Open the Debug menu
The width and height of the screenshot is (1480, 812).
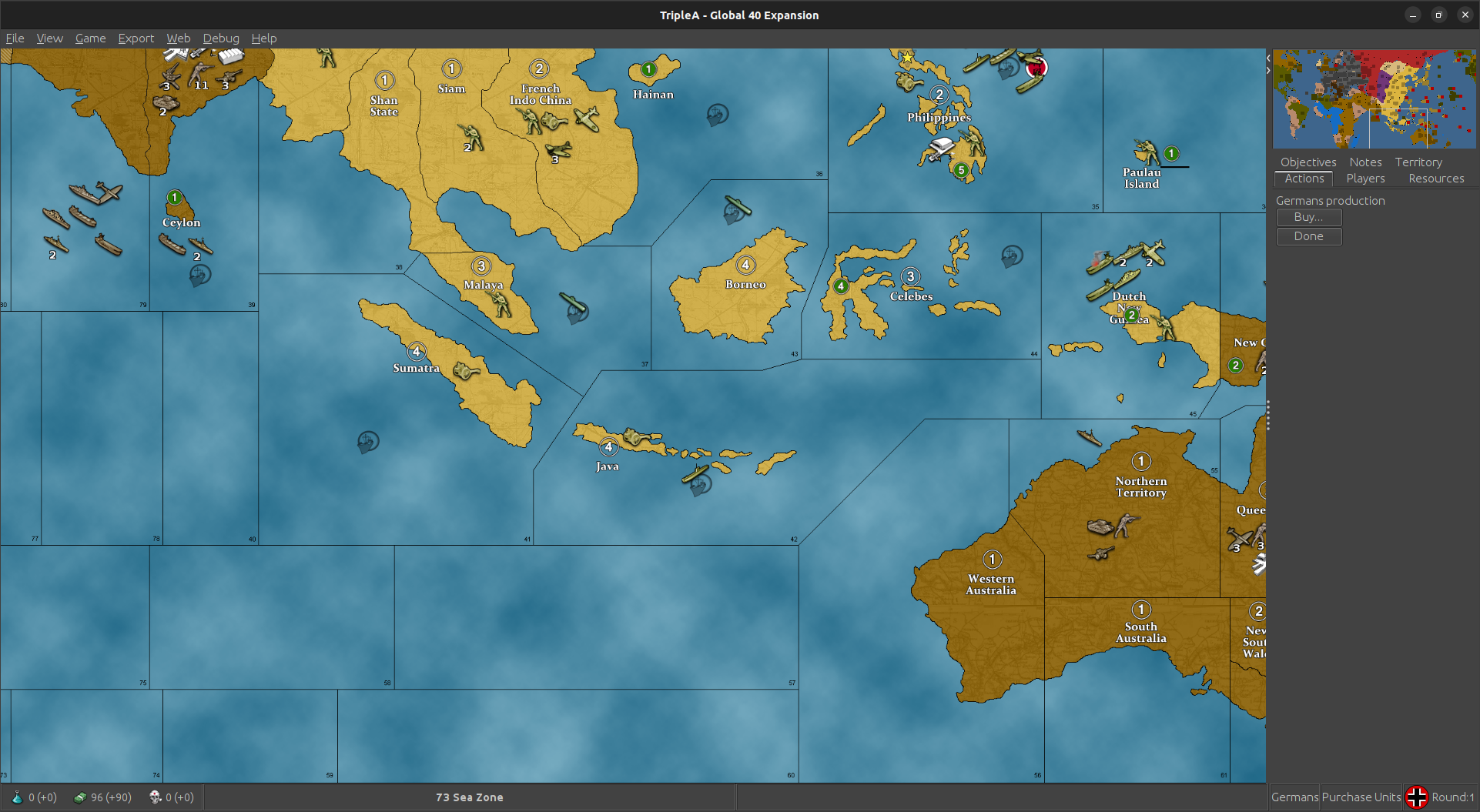click(x=221, y=38)
